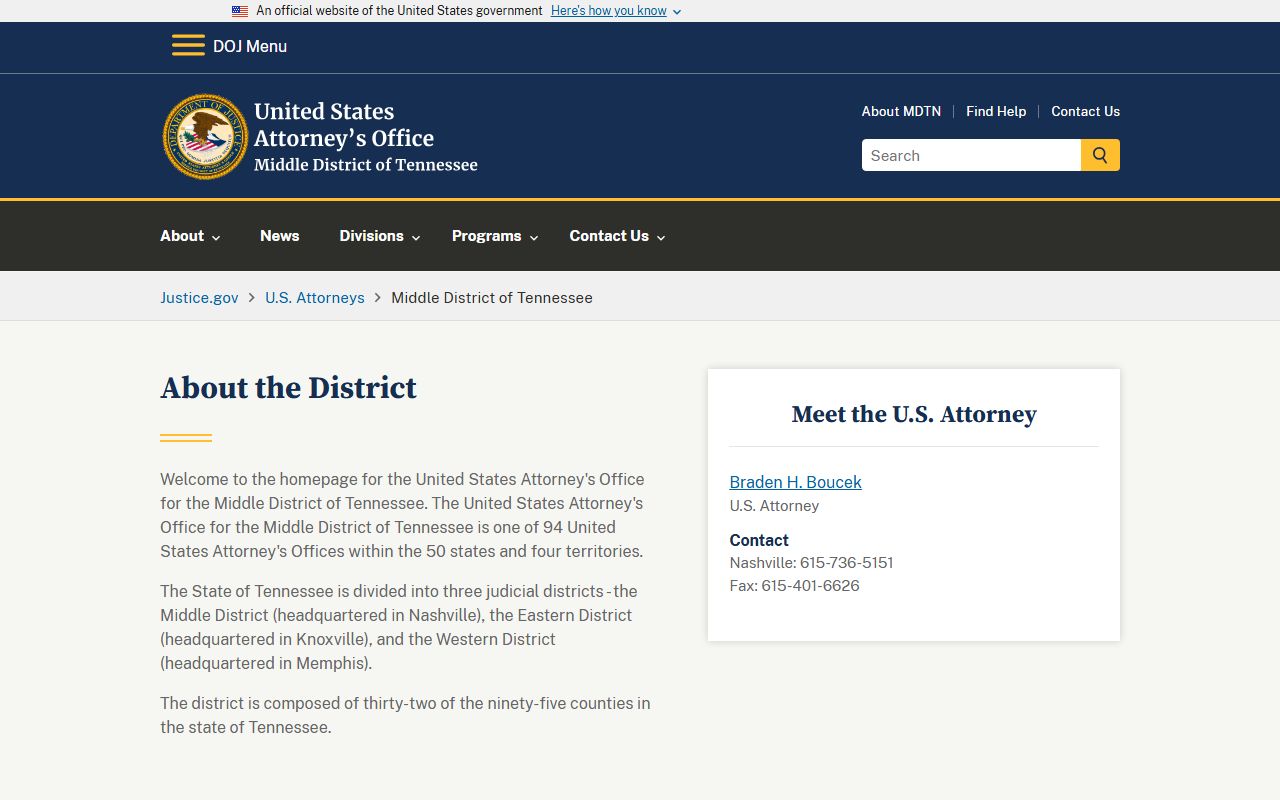The image size is (1280, 800).
Task: Go to the News menu item
Action: point(279,236)
